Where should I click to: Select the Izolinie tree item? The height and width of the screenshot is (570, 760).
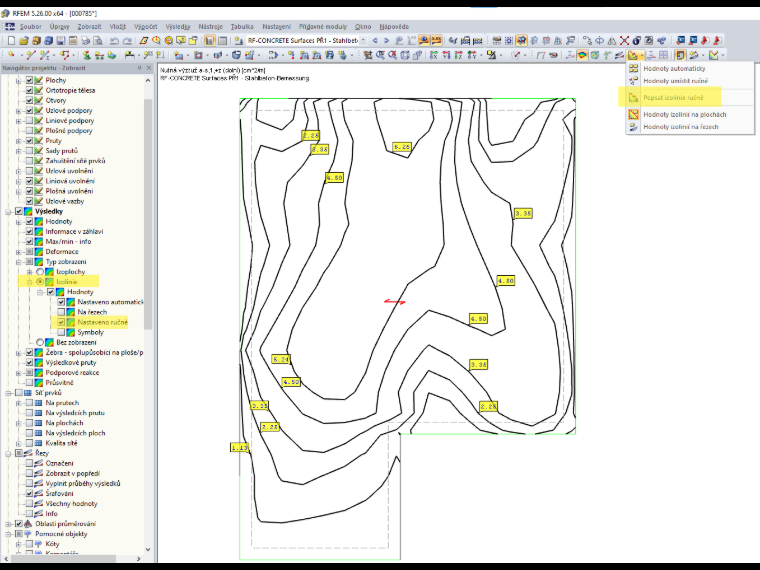[66, 282]
